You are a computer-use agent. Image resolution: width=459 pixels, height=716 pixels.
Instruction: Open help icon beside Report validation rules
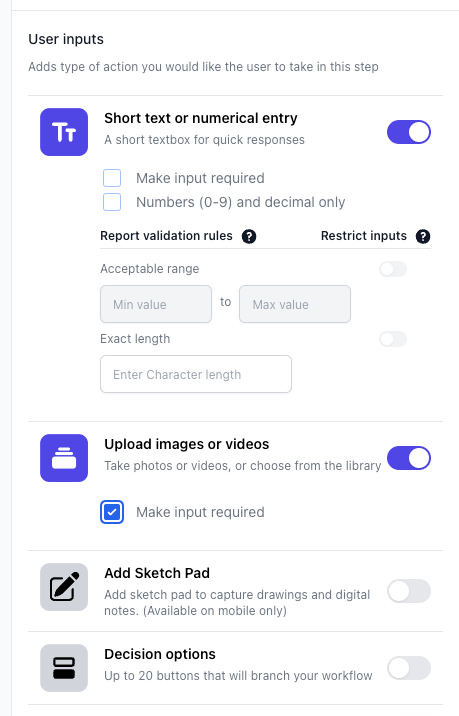[249, 237]
